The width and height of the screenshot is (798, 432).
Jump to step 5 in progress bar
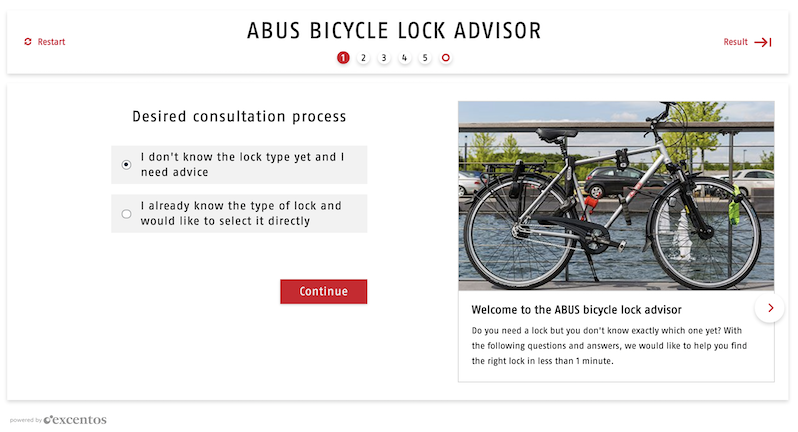(x=425, y=58)
